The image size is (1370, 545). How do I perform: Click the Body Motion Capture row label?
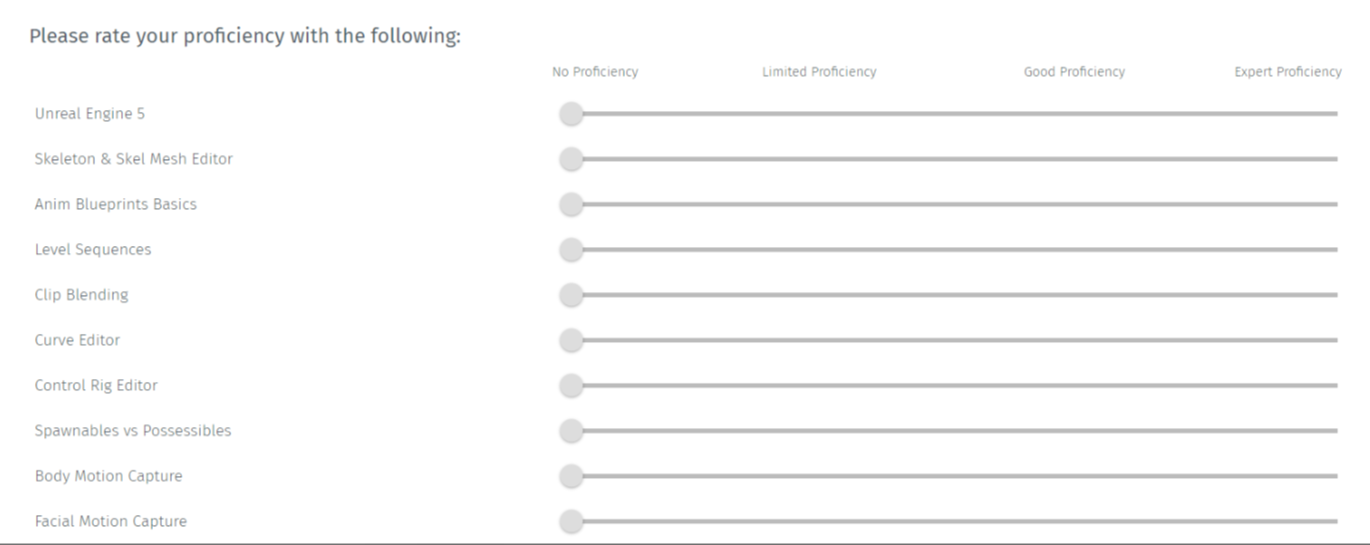pyautogui.click(x=109, y=476)
